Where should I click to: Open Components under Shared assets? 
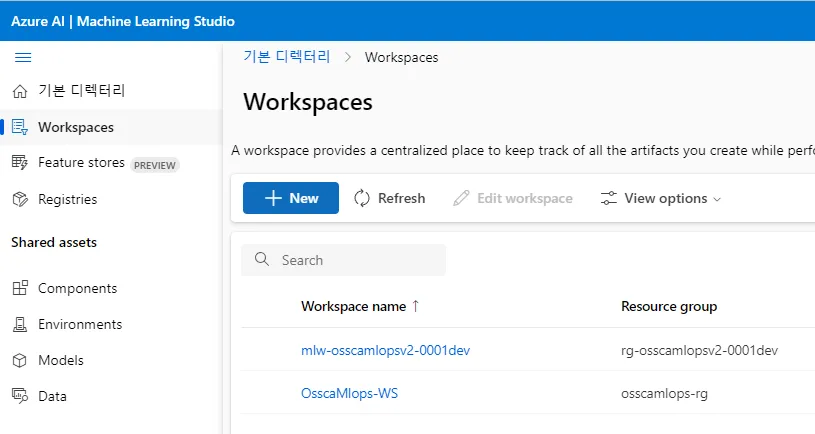coord(77,288)
